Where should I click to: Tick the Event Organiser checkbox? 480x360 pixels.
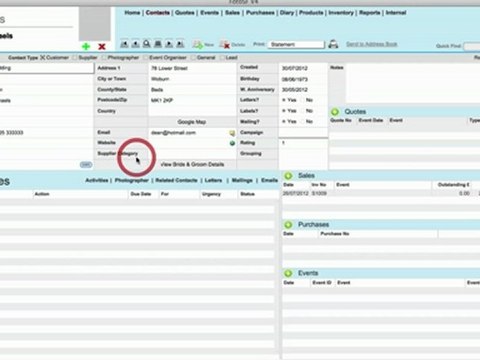(146, 58)
